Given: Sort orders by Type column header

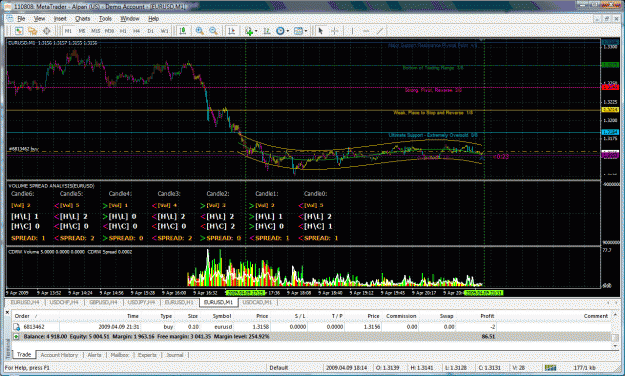Looking at the screenshot, I should point(166,316).
